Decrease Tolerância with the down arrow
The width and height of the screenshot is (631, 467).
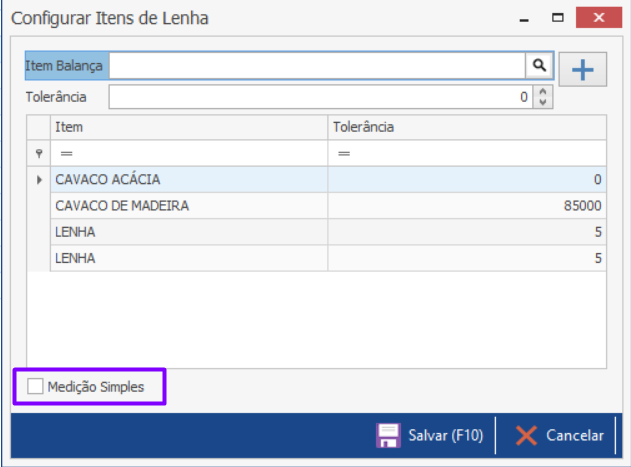pos(542,102)
